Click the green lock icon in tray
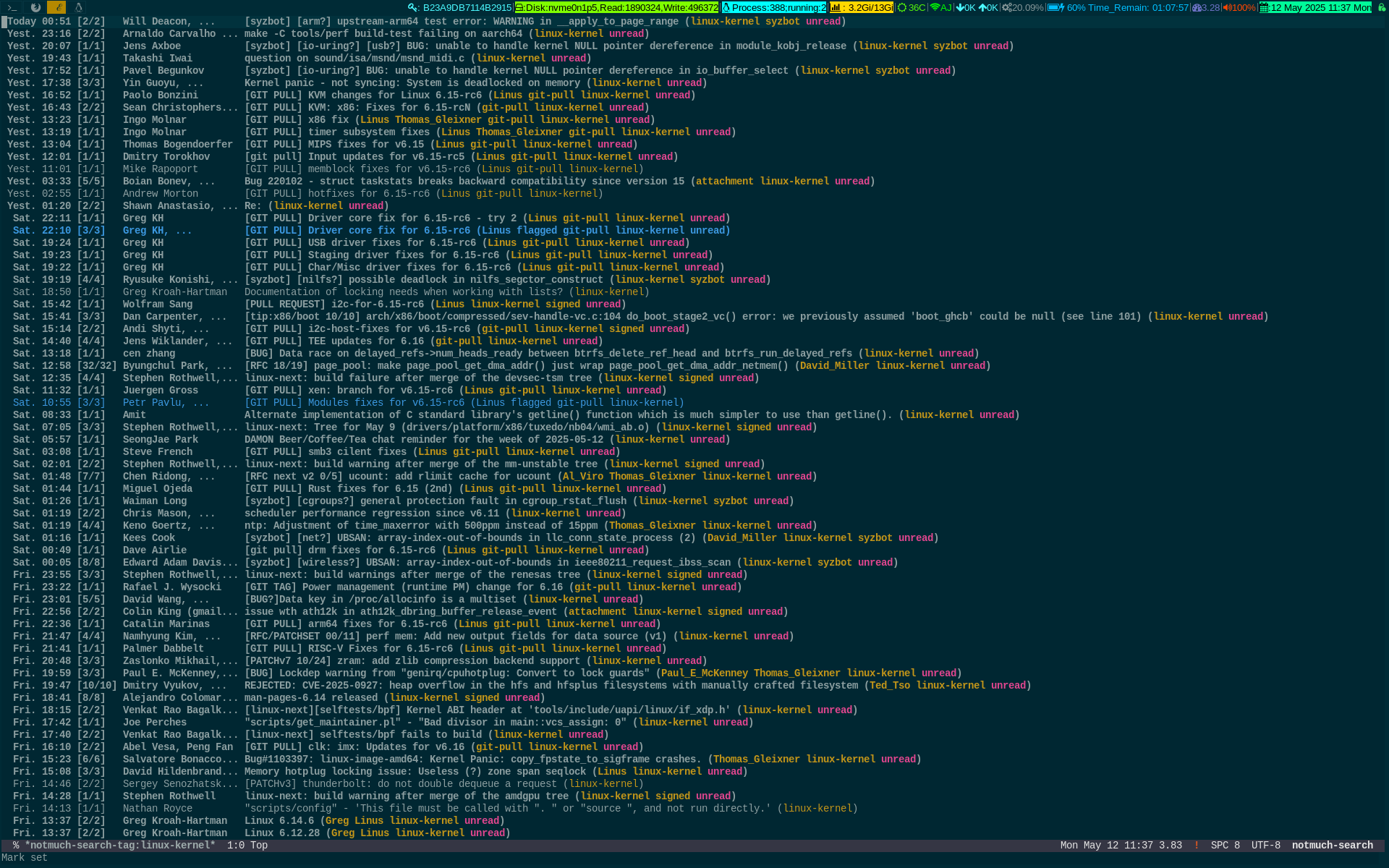This screenshot has height=868, width=1389. (x=1381, y=7)
